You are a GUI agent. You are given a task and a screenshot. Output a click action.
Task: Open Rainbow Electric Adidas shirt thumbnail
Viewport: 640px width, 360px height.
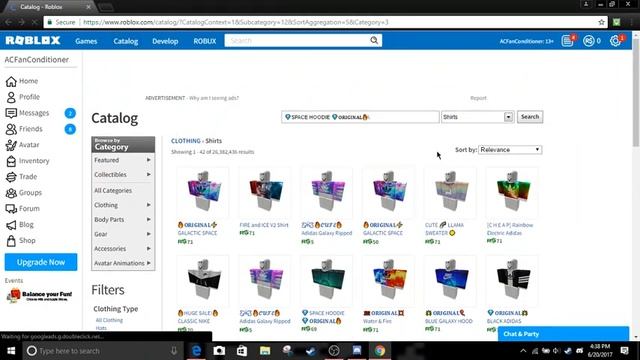coord(512,192)
